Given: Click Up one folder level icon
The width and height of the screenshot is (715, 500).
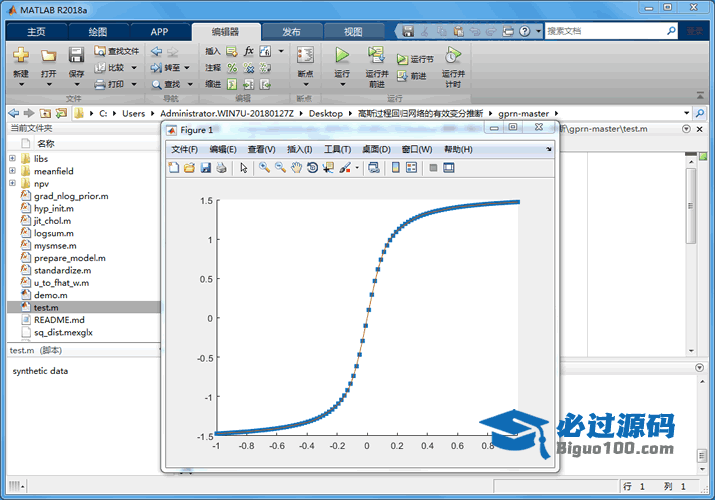Looking at the screenshot, I should click(x=45, y=113).
